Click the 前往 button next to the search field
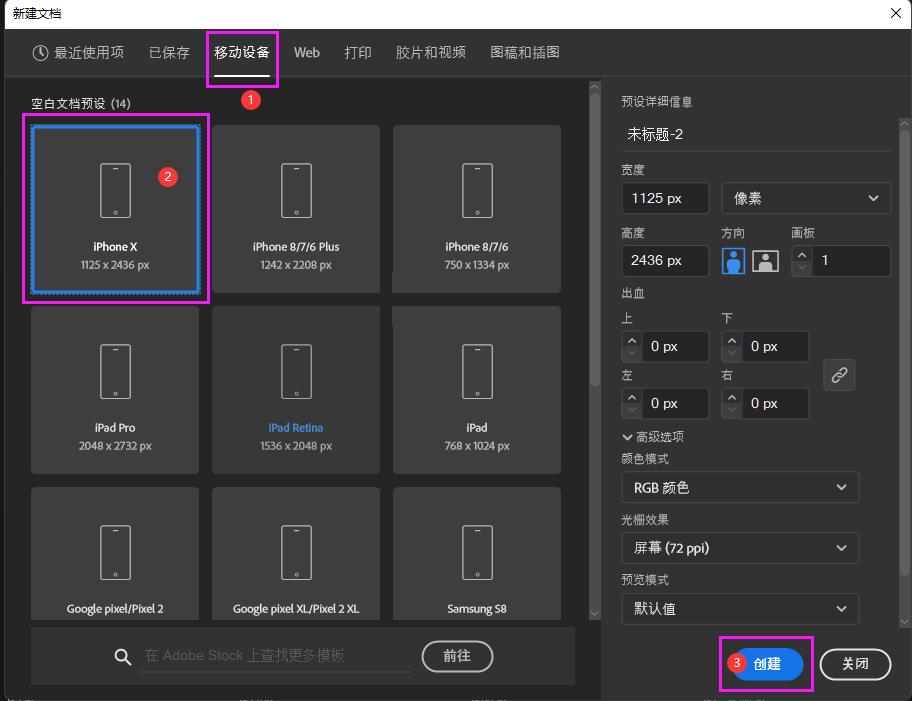This screenshot has height=701, width=912. tap(457, 657)
